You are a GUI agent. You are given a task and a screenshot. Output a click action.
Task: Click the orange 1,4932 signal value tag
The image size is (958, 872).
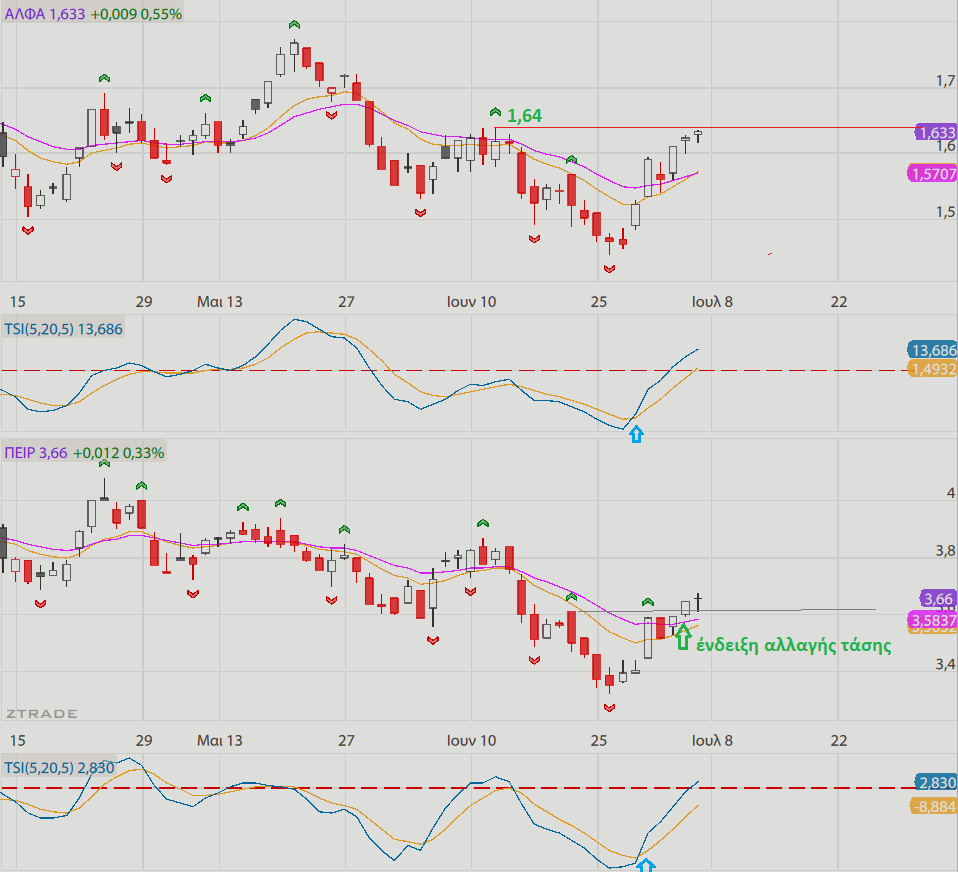(932, 369)
